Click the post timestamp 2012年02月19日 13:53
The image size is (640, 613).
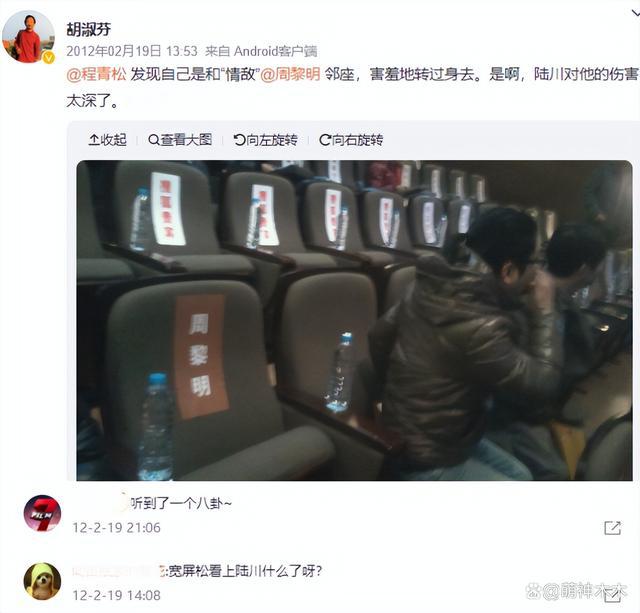click(x=132, y=51)
